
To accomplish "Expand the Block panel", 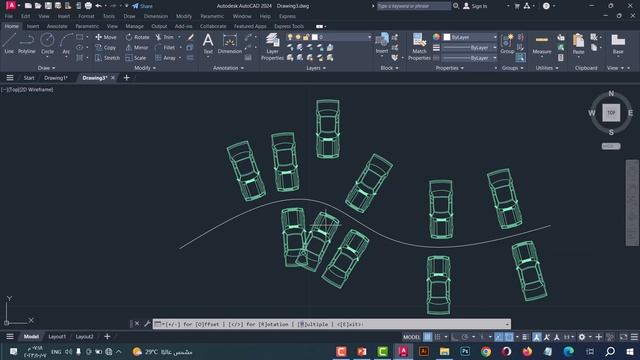I will [389, 68].
